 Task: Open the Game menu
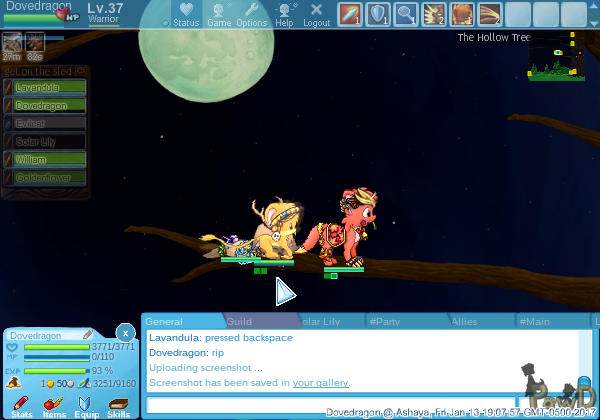[x=219, y=14]
